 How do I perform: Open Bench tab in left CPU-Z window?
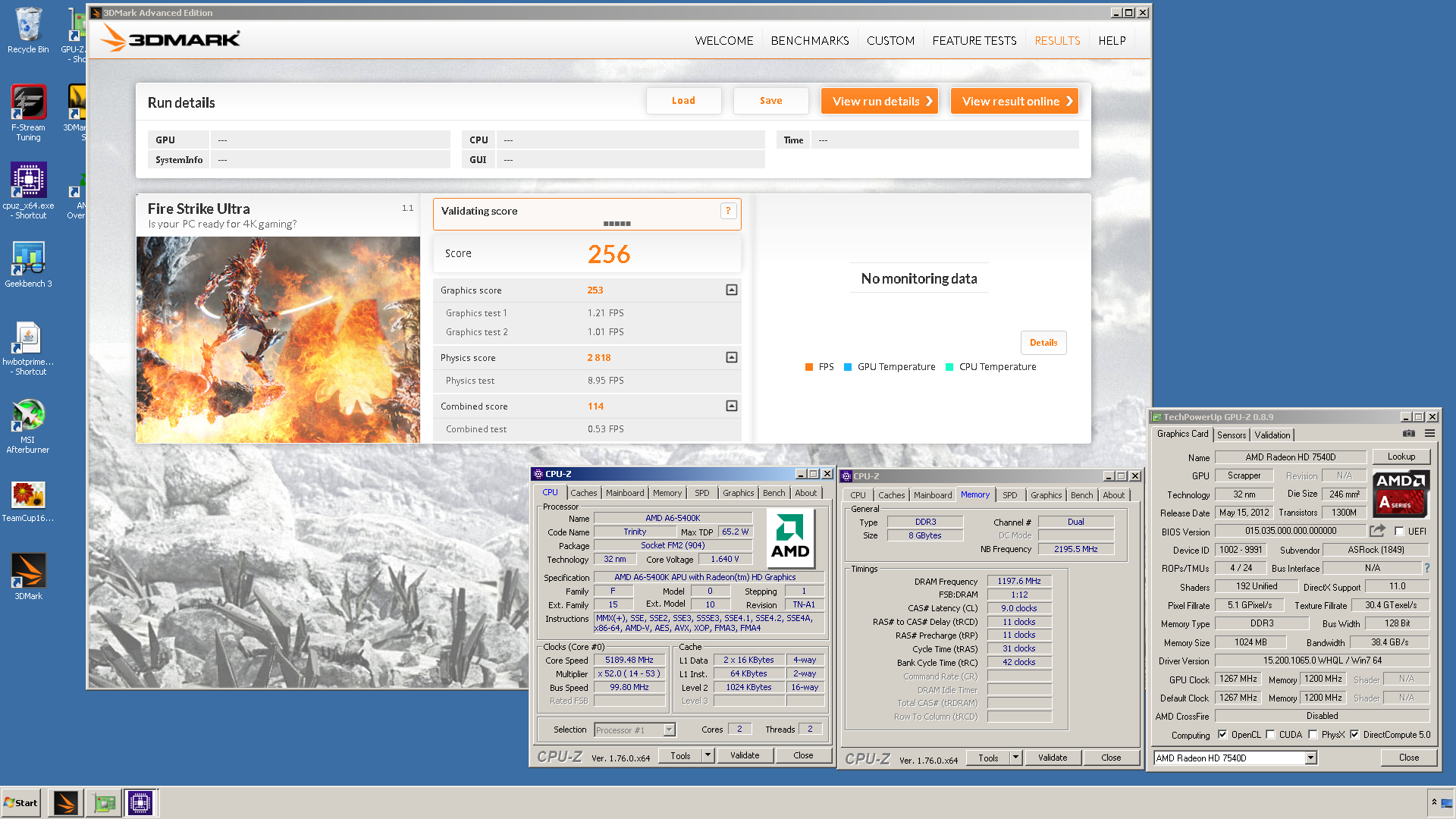click(x=773, y=493)
